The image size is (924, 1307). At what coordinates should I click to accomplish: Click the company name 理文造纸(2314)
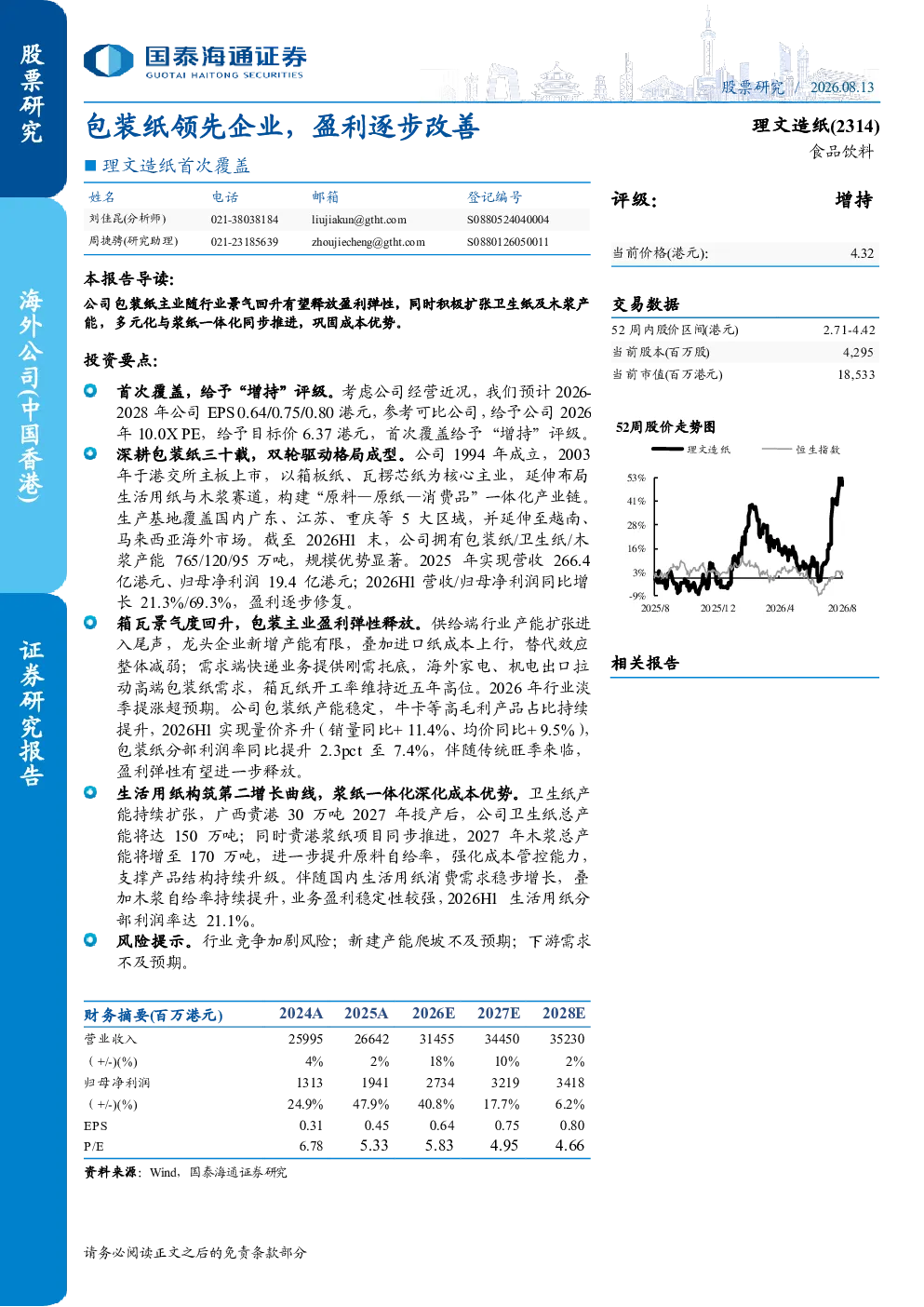(816, 126)
